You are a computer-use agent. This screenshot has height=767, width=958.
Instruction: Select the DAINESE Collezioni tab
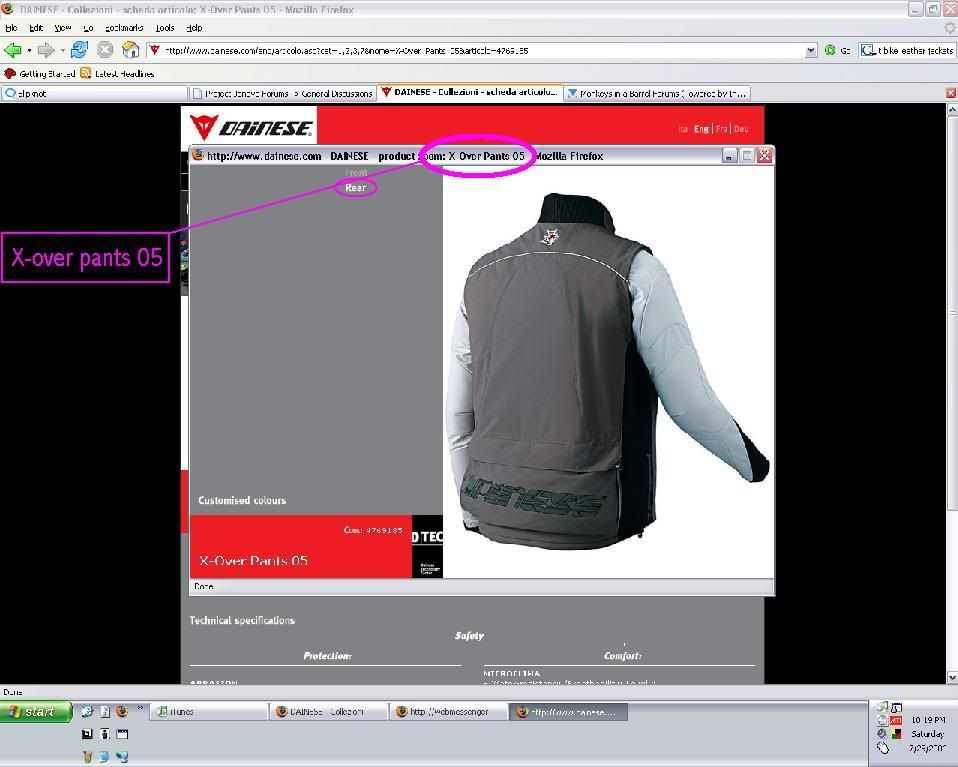click(469, 92)
